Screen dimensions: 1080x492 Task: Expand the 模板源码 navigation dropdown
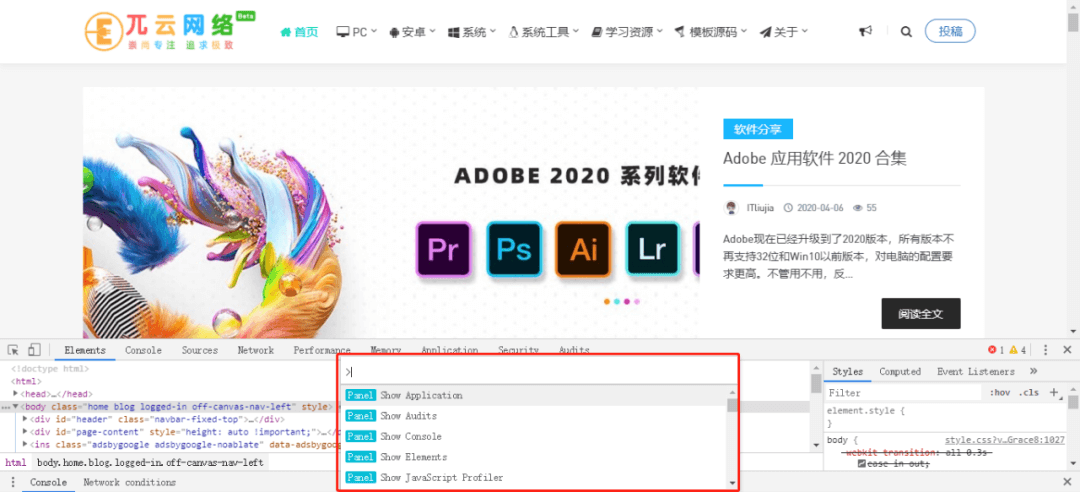click(x=711, y=32)
